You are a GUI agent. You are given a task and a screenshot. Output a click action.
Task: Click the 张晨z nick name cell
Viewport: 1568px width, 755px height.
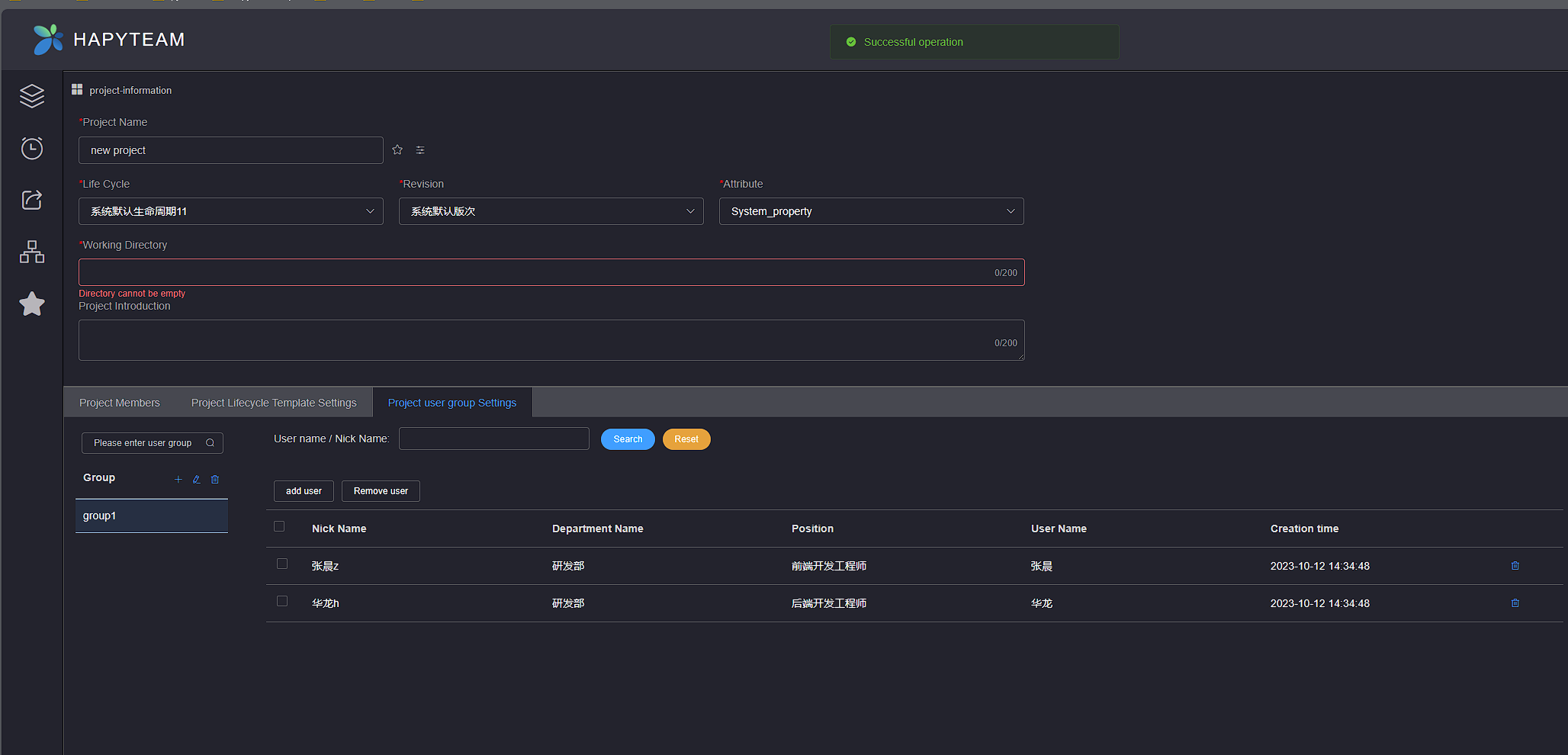325,566
